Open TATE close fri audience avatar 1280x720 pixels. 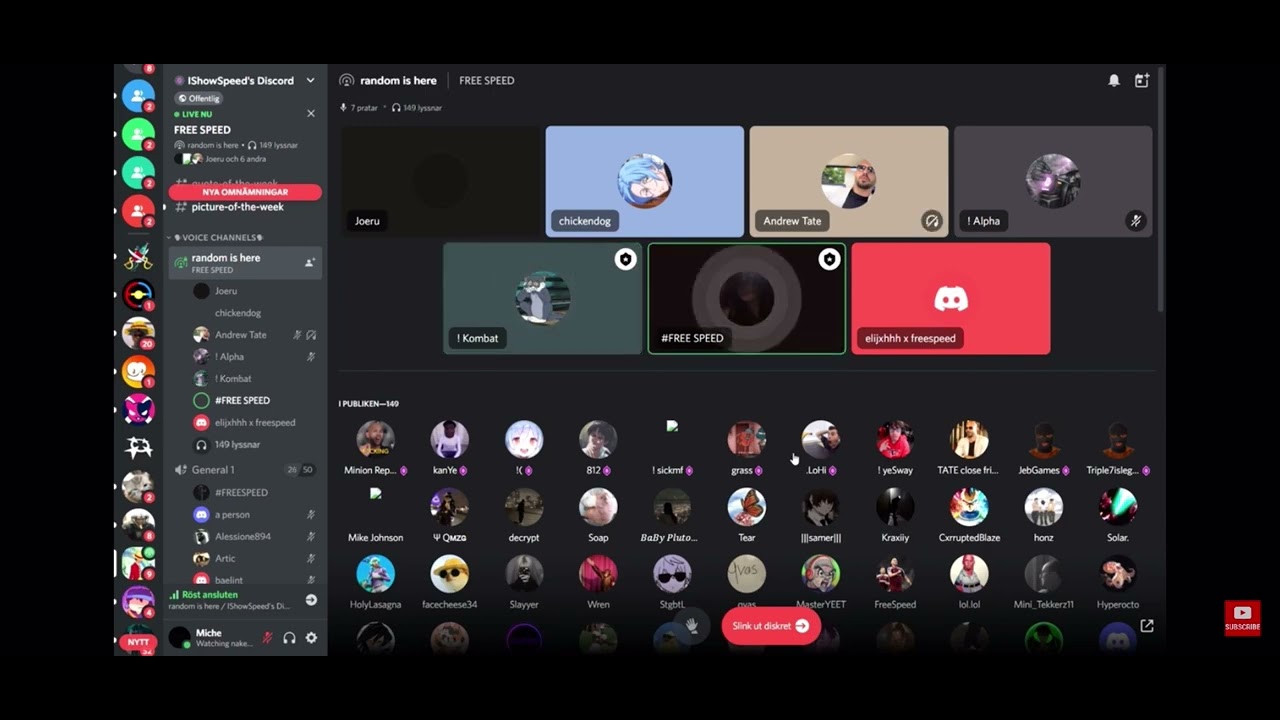(x=968, y=439)
